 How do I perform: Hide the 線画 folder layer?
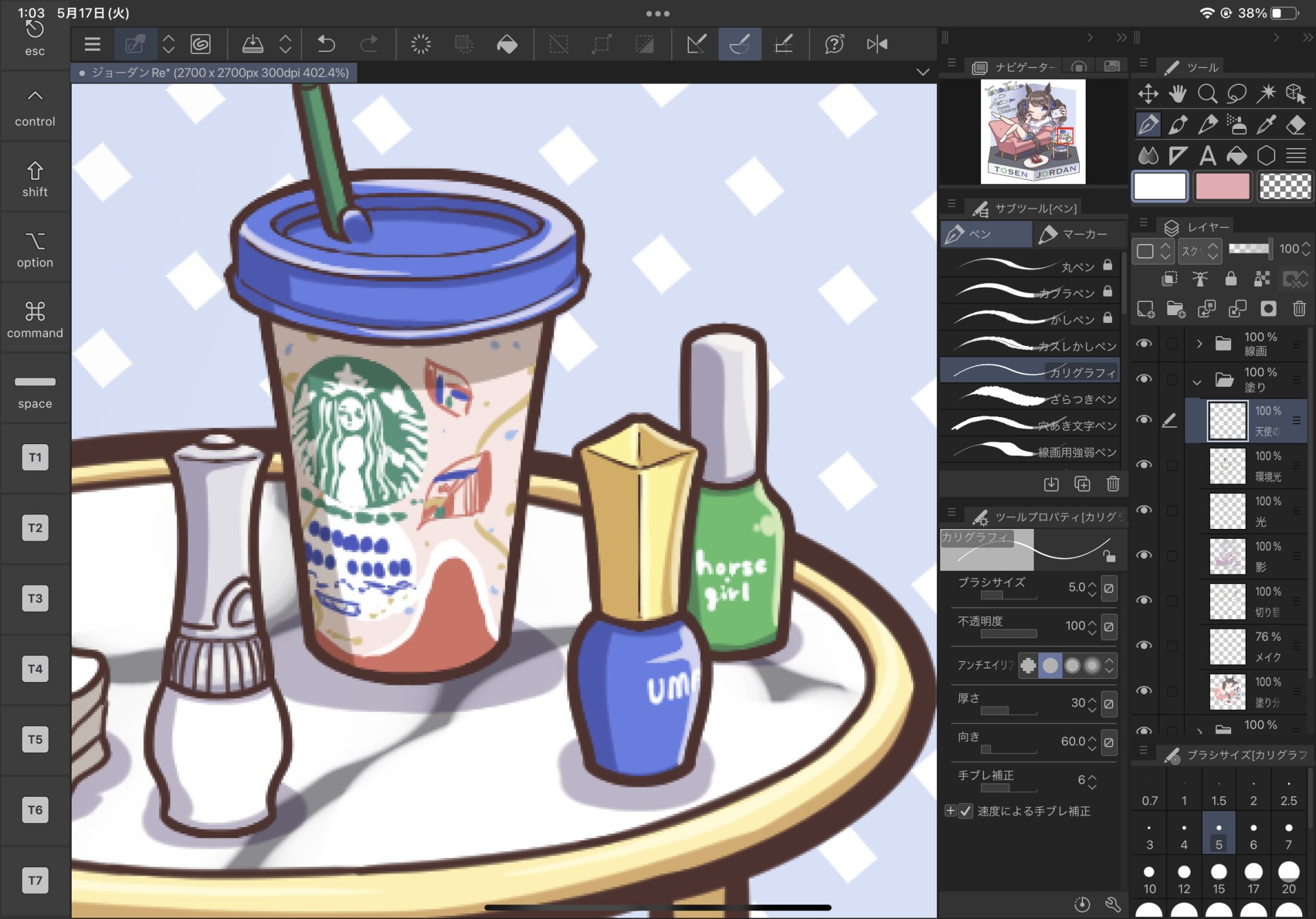[1144, 343]
